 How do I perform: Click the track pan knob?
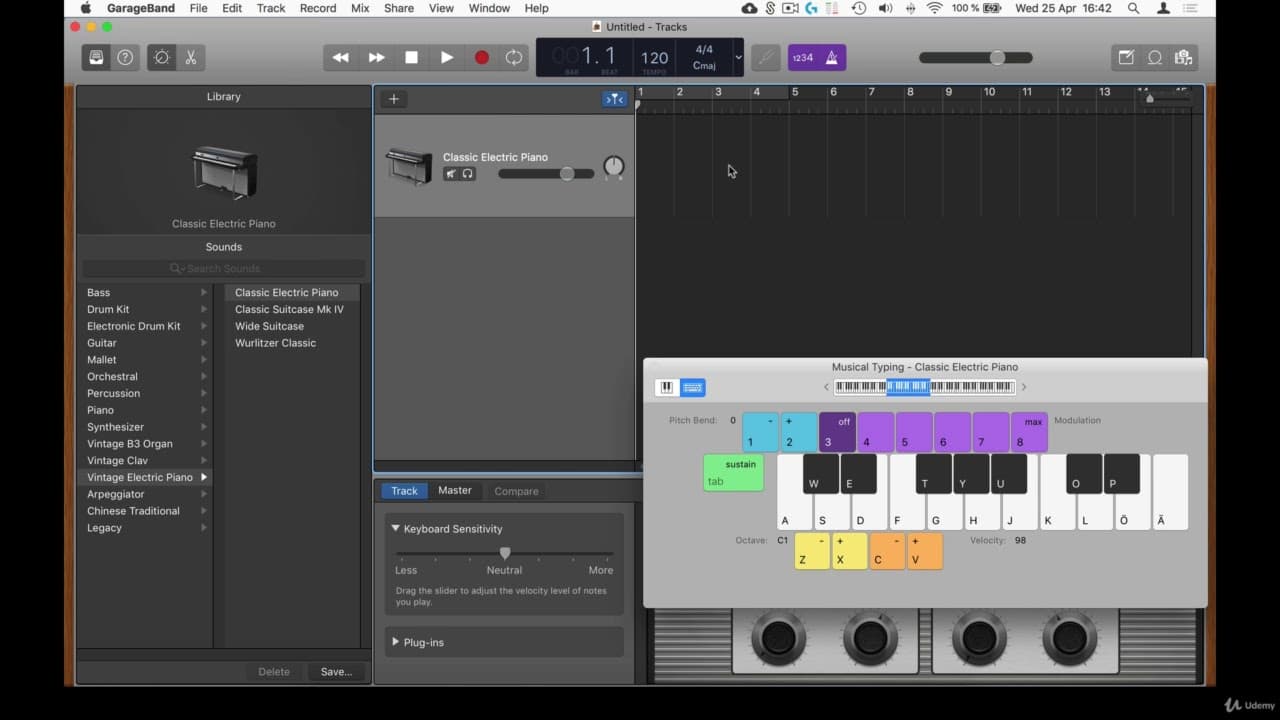614,167
